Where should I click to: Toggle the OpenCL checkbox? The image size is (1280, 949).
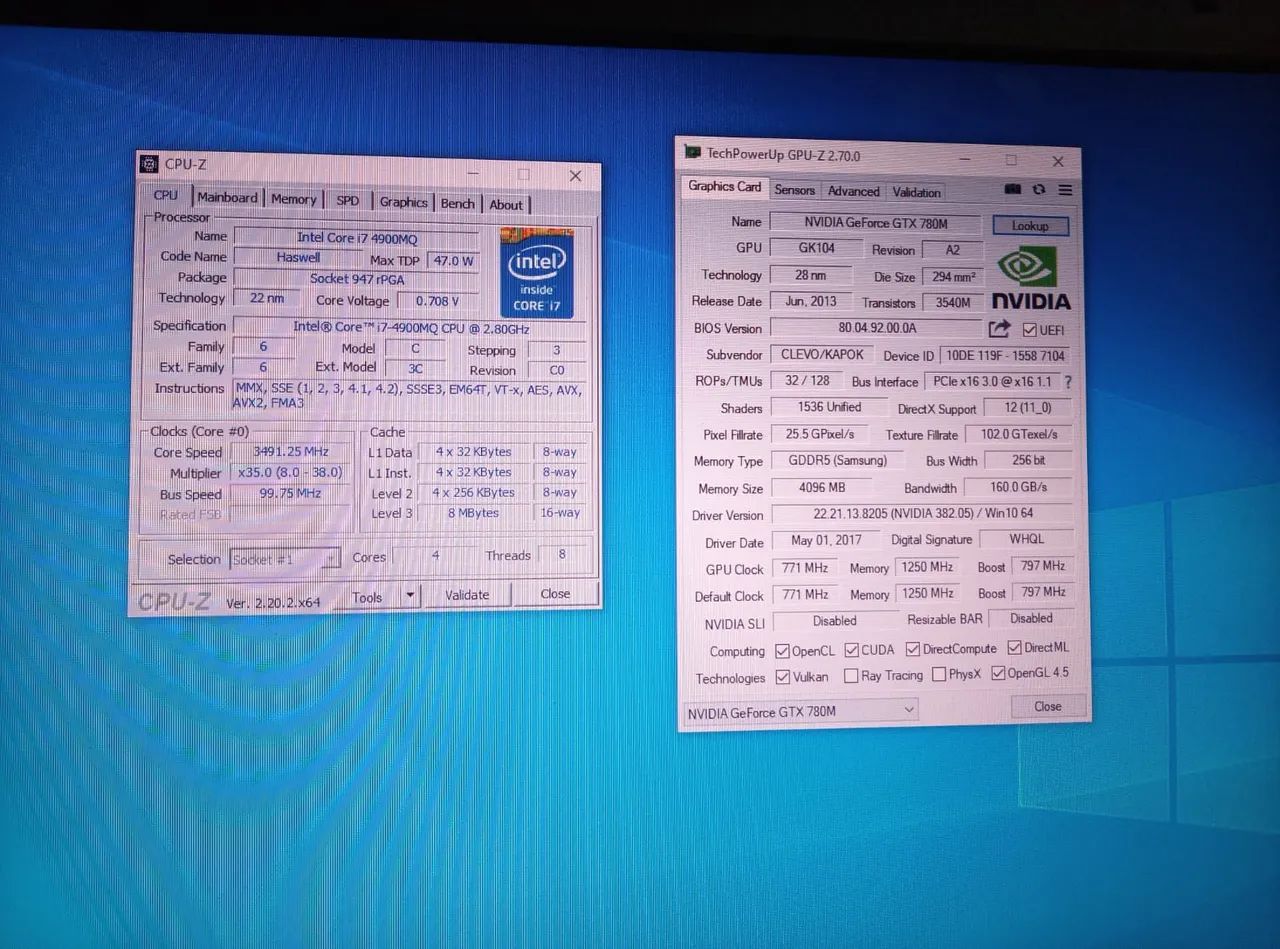782,650
